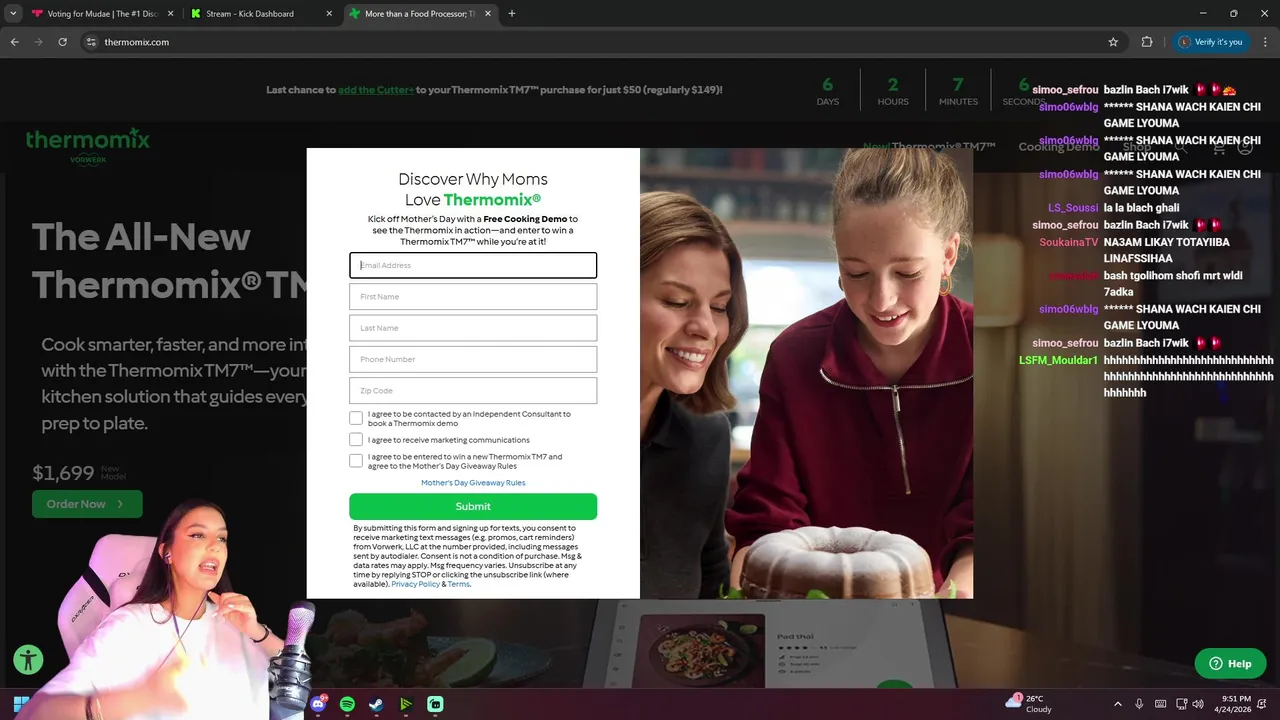Image resolution: width=1280 pixels, height=720 pixels.
Task: Click the Zip Code field
Action: click(x=473, y=390)
